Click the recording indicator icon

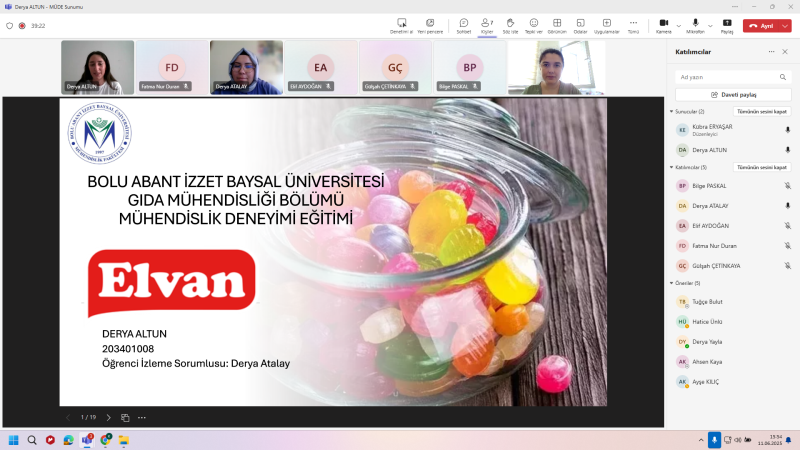(22, 26)
